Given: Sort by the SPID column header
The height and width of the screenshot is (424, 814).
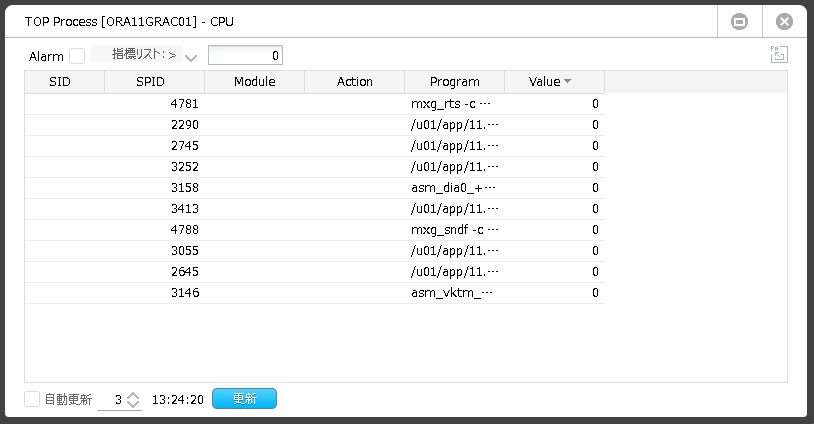Looking at the screenshot, I should coord(154,82).
